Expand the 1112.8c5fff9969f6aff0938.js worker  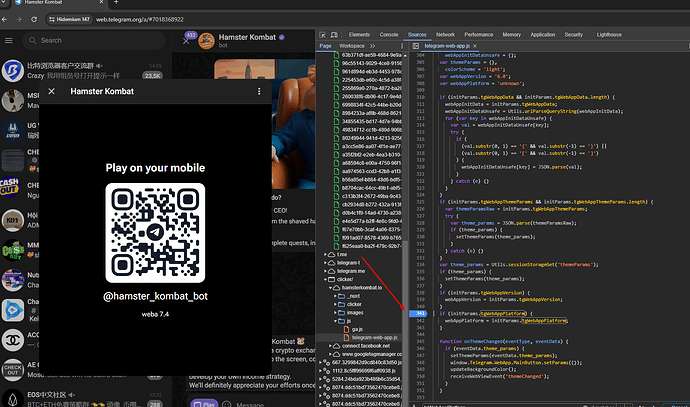click(320, 371)
